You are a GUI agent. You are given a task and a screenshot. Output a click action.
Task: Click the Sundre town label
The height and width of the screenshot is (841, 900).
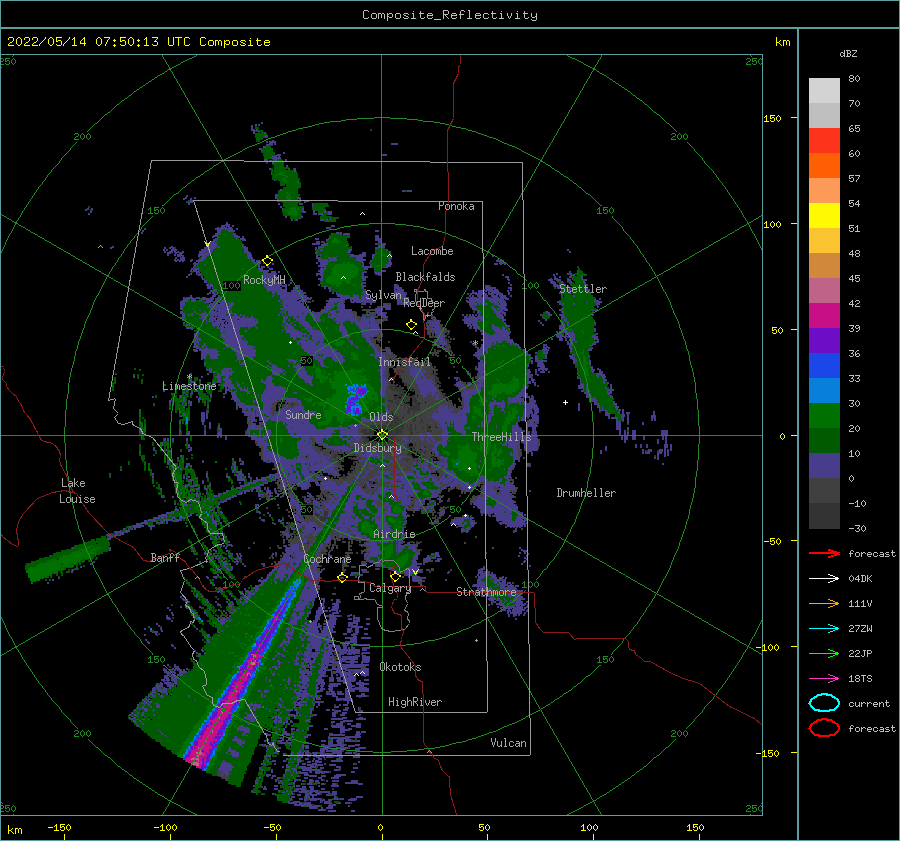tap(303, 415)
